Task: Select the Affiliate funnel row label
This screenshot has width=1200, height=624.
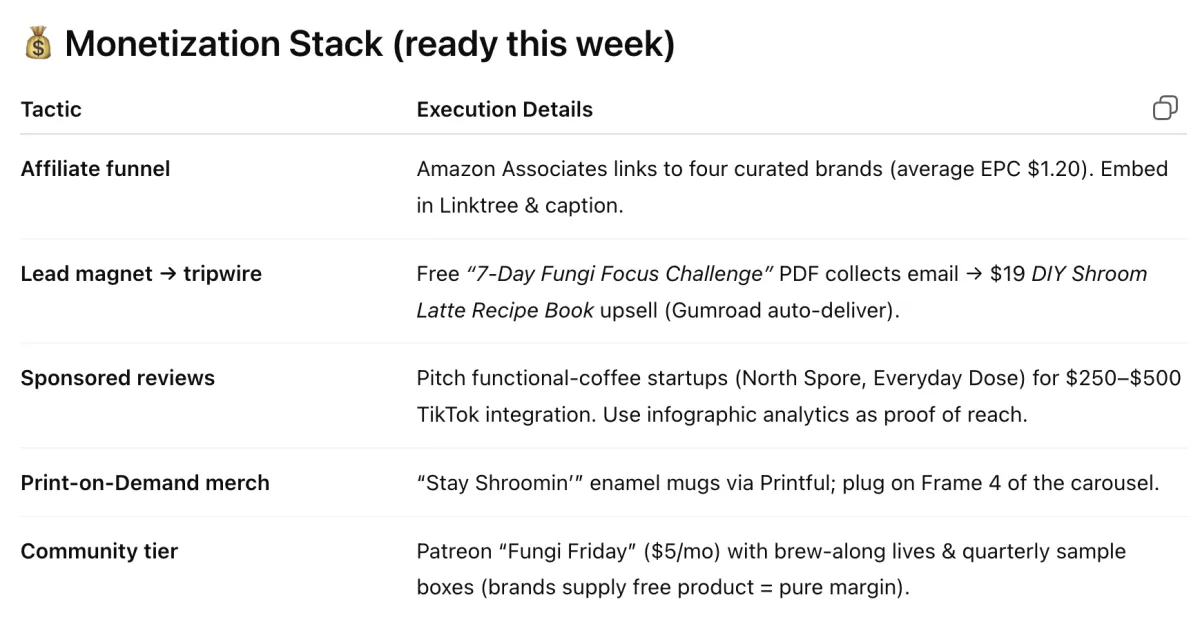Action: [x=95, y=168]
